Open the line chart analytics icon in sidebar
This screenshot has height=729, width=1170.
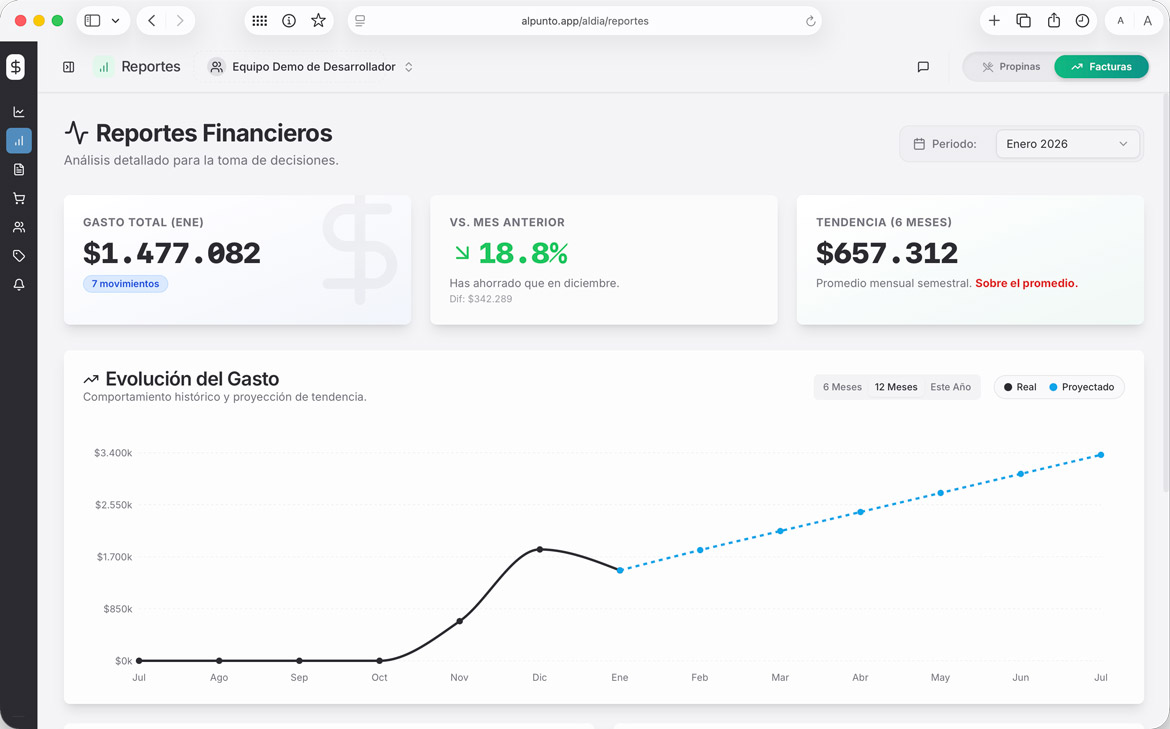(x=18, y=111)
